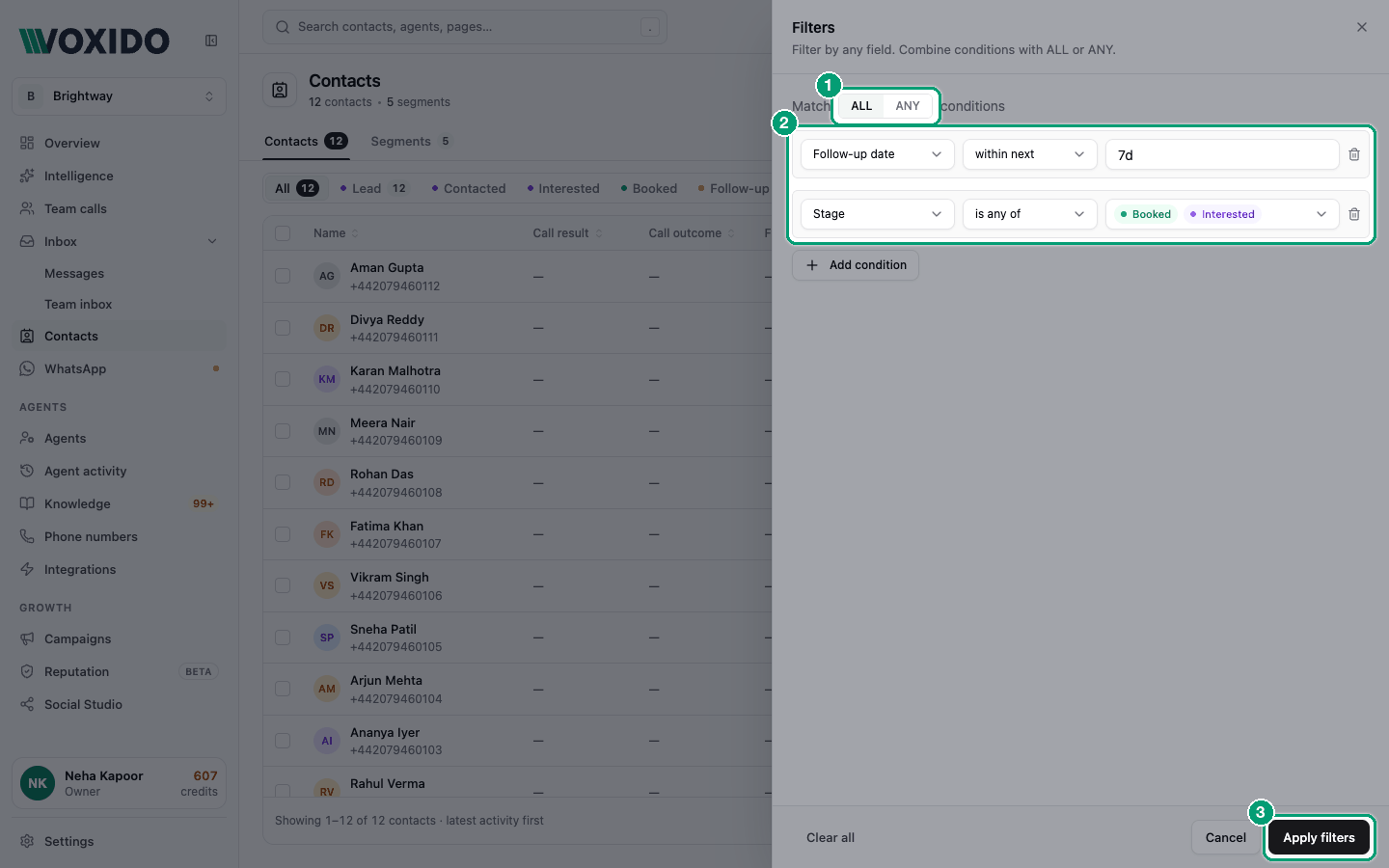View Agent activity

[120, 471]
